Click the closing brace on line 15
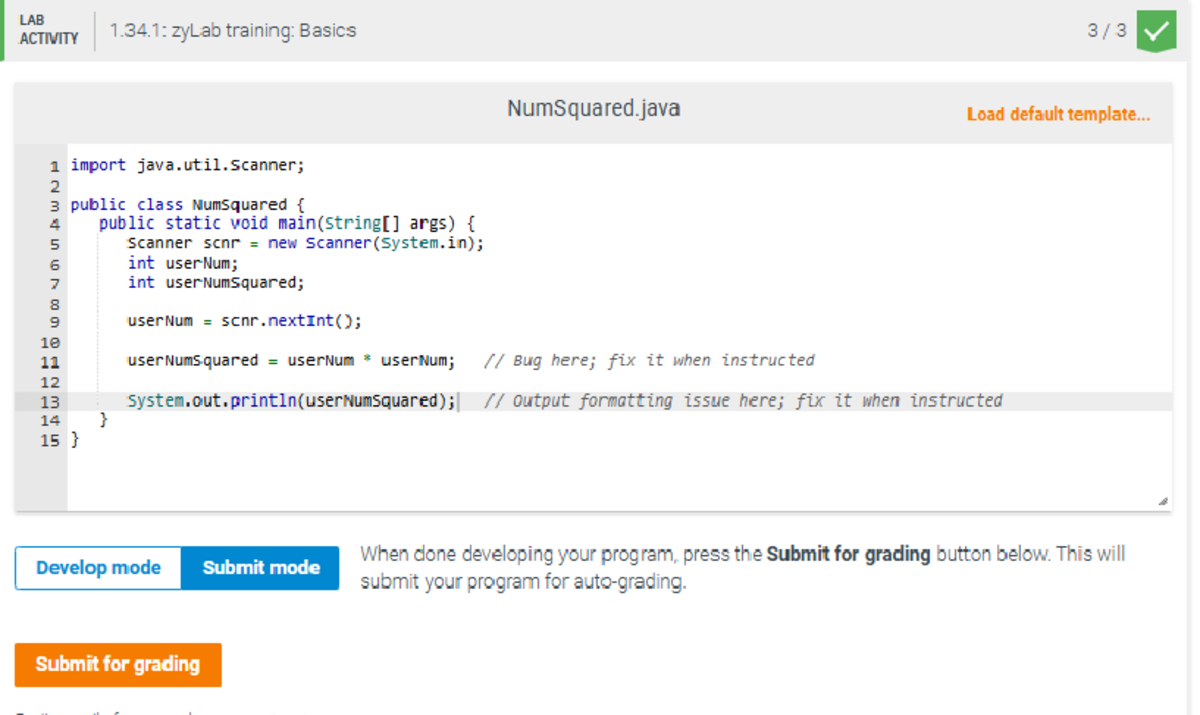 [74, 439]
